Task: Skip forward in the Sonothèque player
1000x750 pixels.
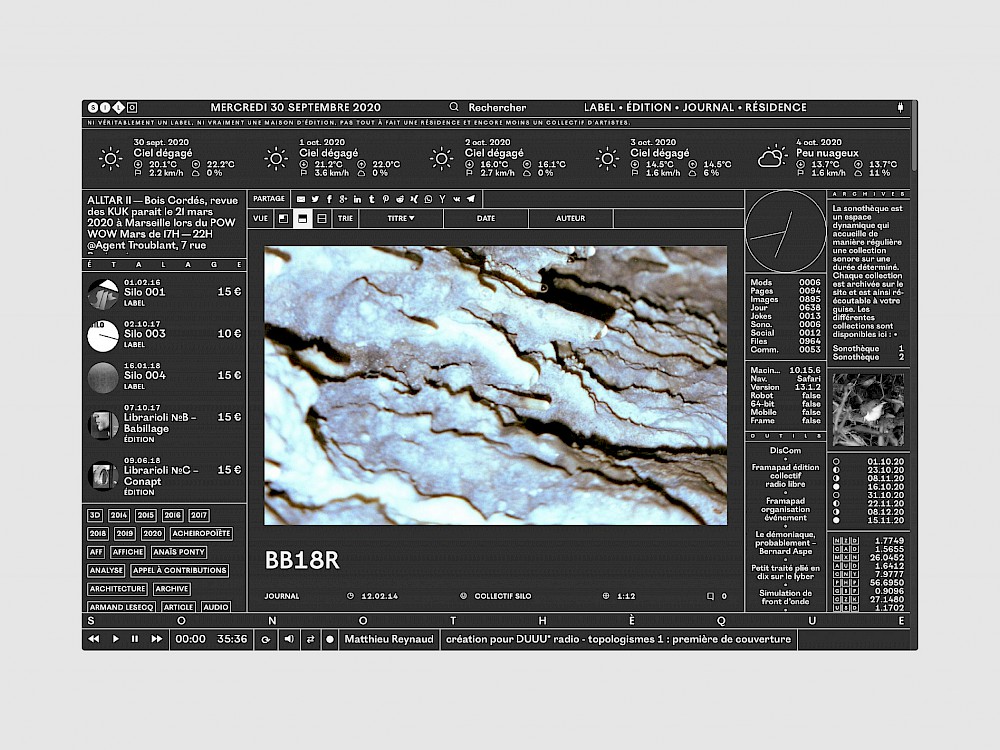Action: point(156,639)
